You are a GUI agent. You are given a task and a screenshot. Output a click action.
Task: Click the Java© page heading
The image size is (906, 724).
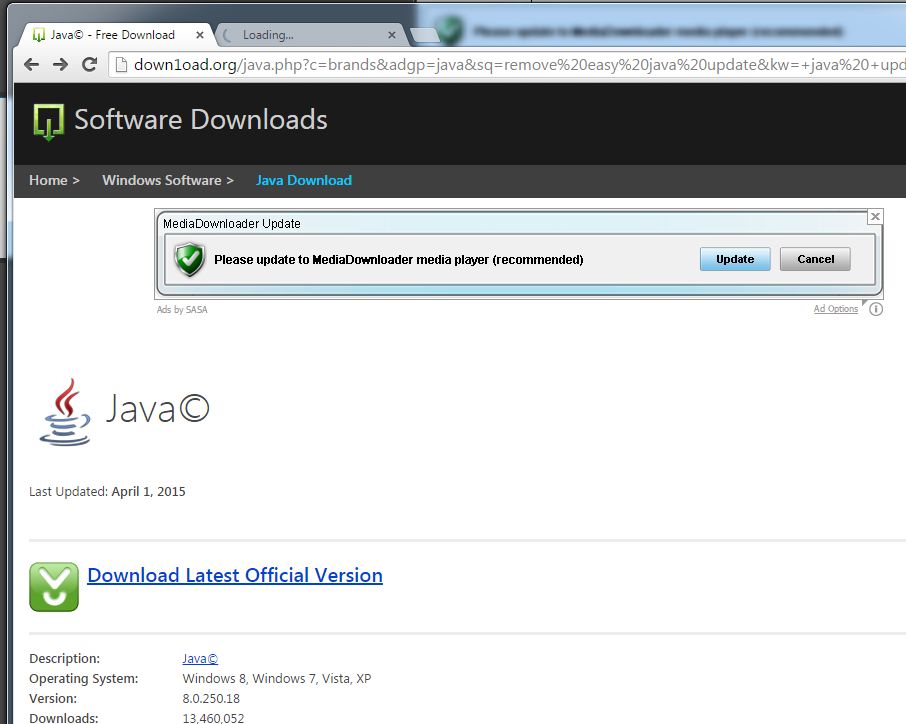coord(157,410)
